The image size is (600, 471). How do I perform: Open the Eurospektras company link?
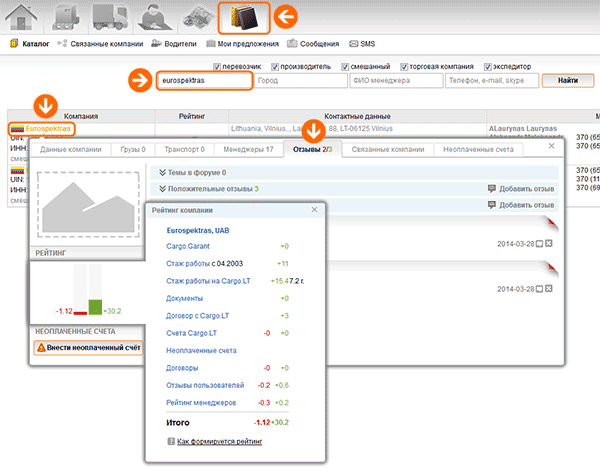click(x=47, y=129)
